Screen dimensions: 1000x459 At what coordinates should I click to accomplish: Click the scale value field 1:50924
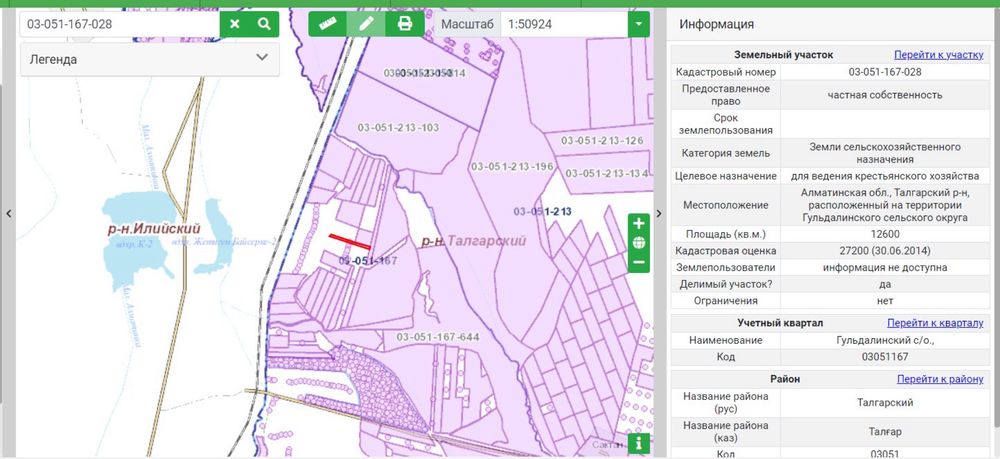(x=564, y=24)
